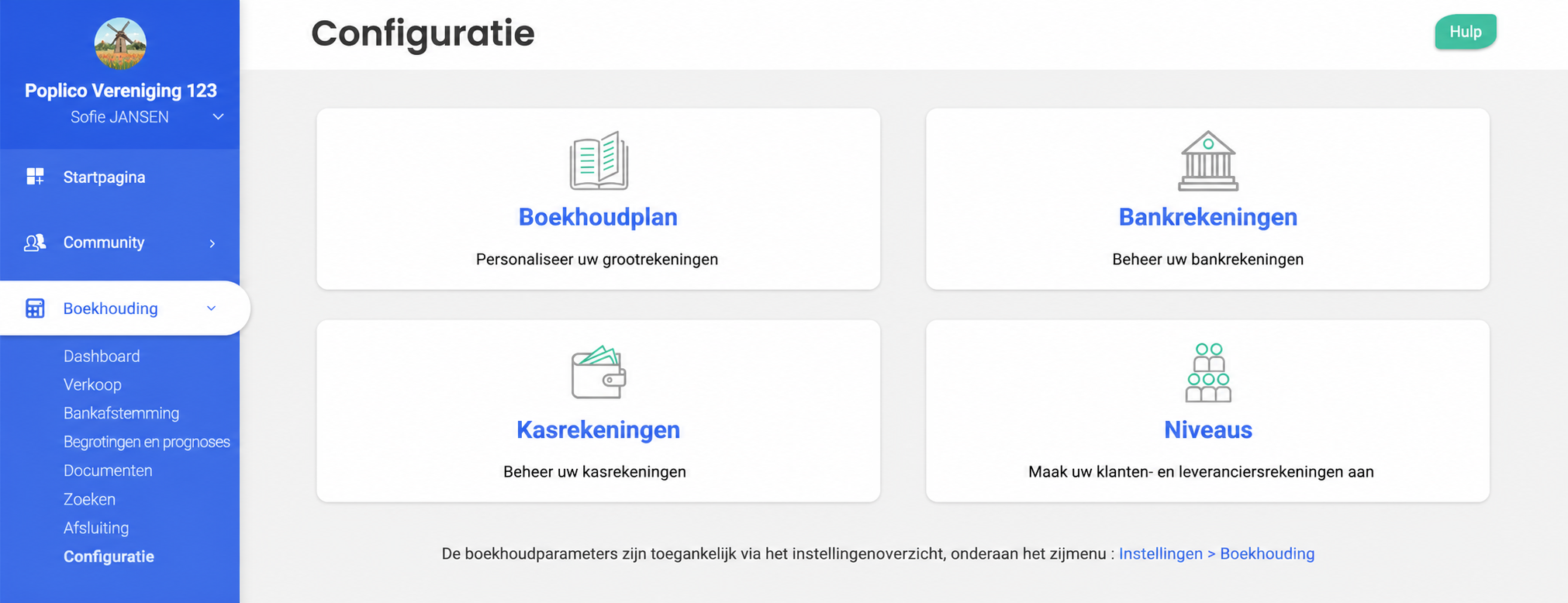Image resolution: width=1568 pixels, height=603 pixels.
Task: Collapse the Boekhouding menu chevron
Action: (211, 308)
